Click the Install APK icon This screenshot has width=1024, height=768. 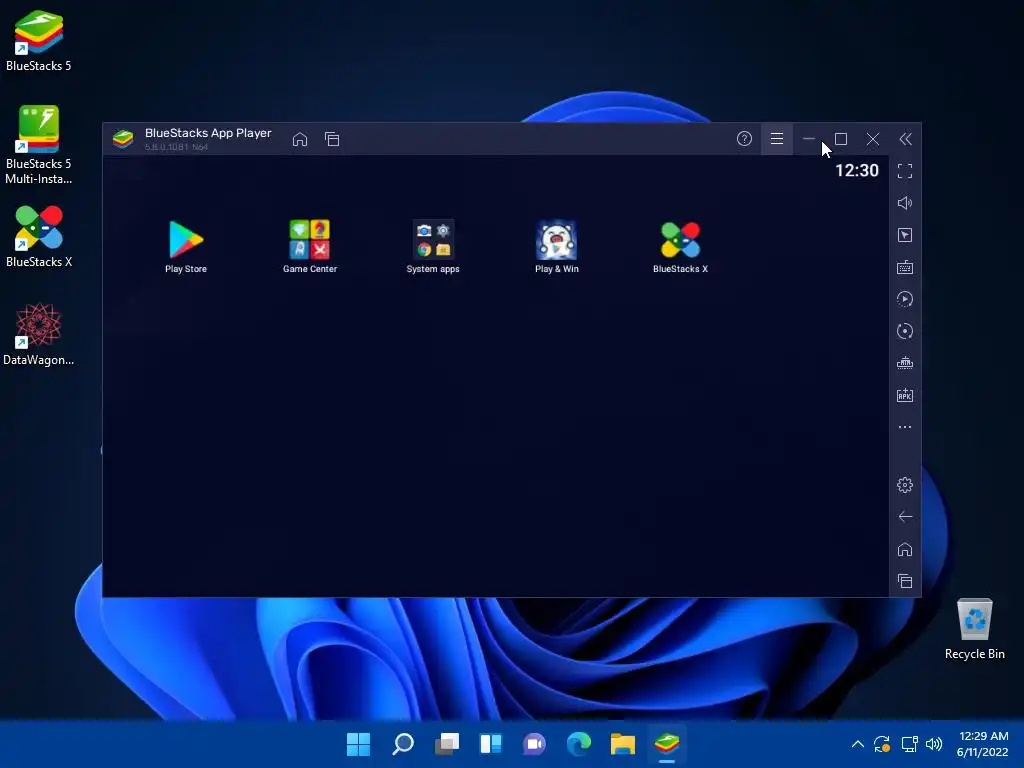[x=904, y=395]
